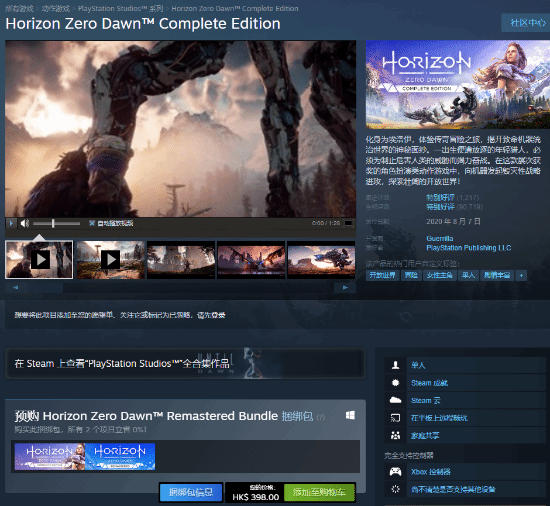The height and width of the screenshot is (506, 550).
Task: Go to 所有游戏 breadcrumb link
Action: pyautogui.click(x=20, y=8)
